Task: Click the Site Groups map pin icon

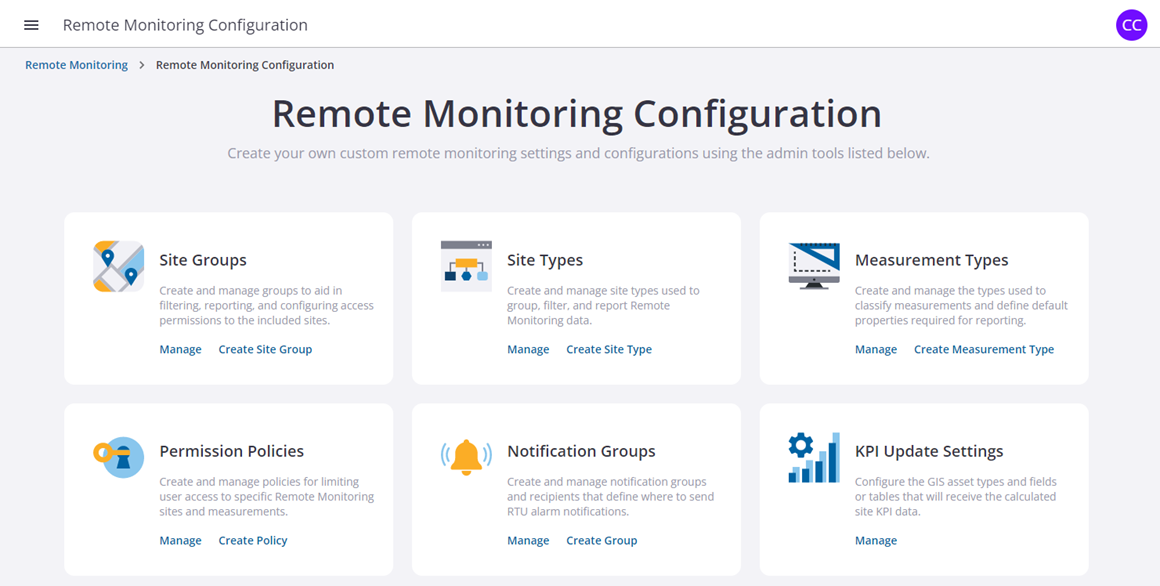Action: [118, 266]
